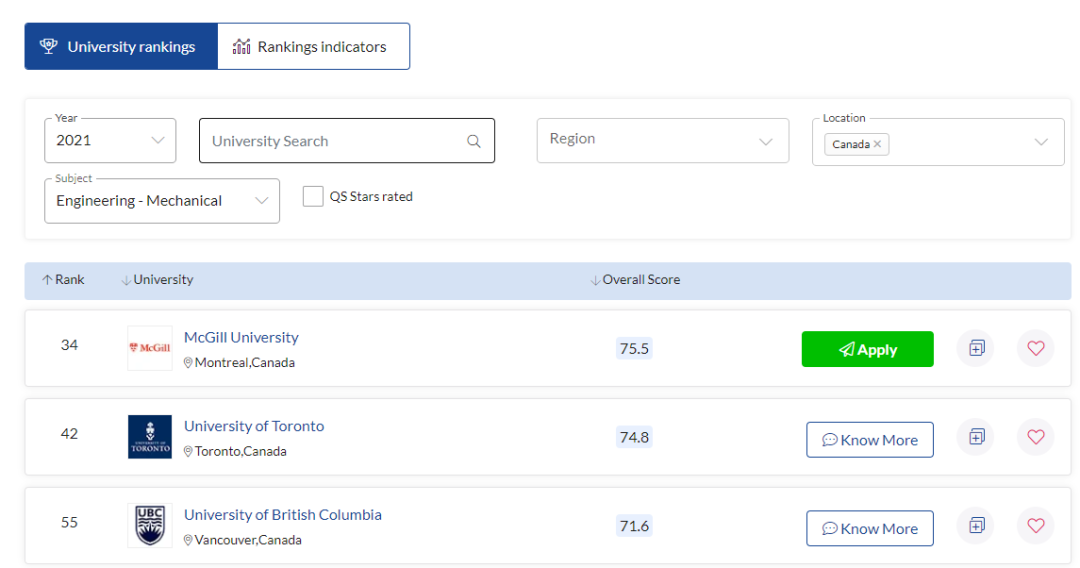The image size is (1080, 568).
Task: Open the Year 2021 dropdown
Action: (x=110, y=140)
